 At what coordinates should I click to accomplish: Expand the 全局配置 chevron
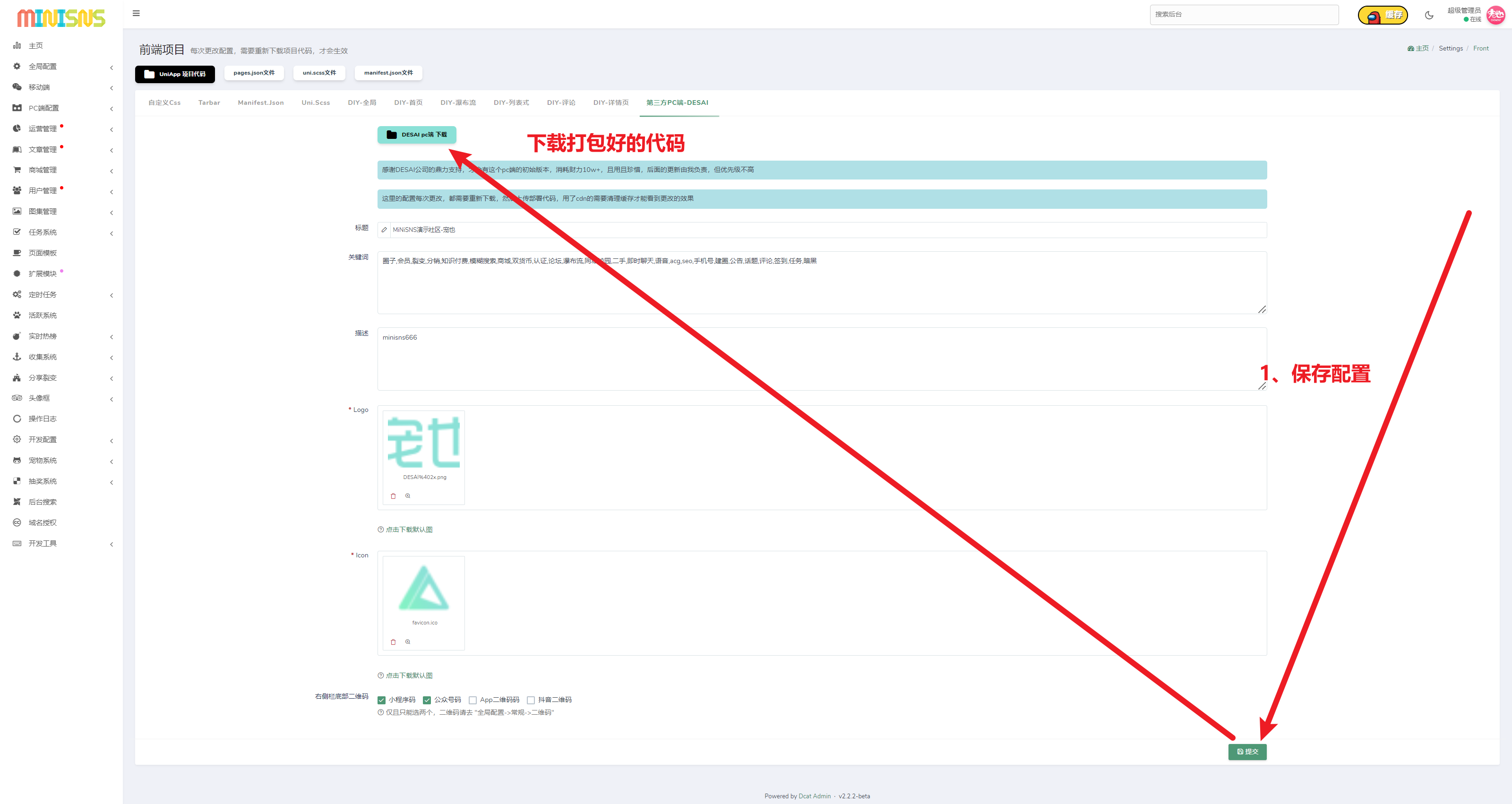tap(112, 68)
